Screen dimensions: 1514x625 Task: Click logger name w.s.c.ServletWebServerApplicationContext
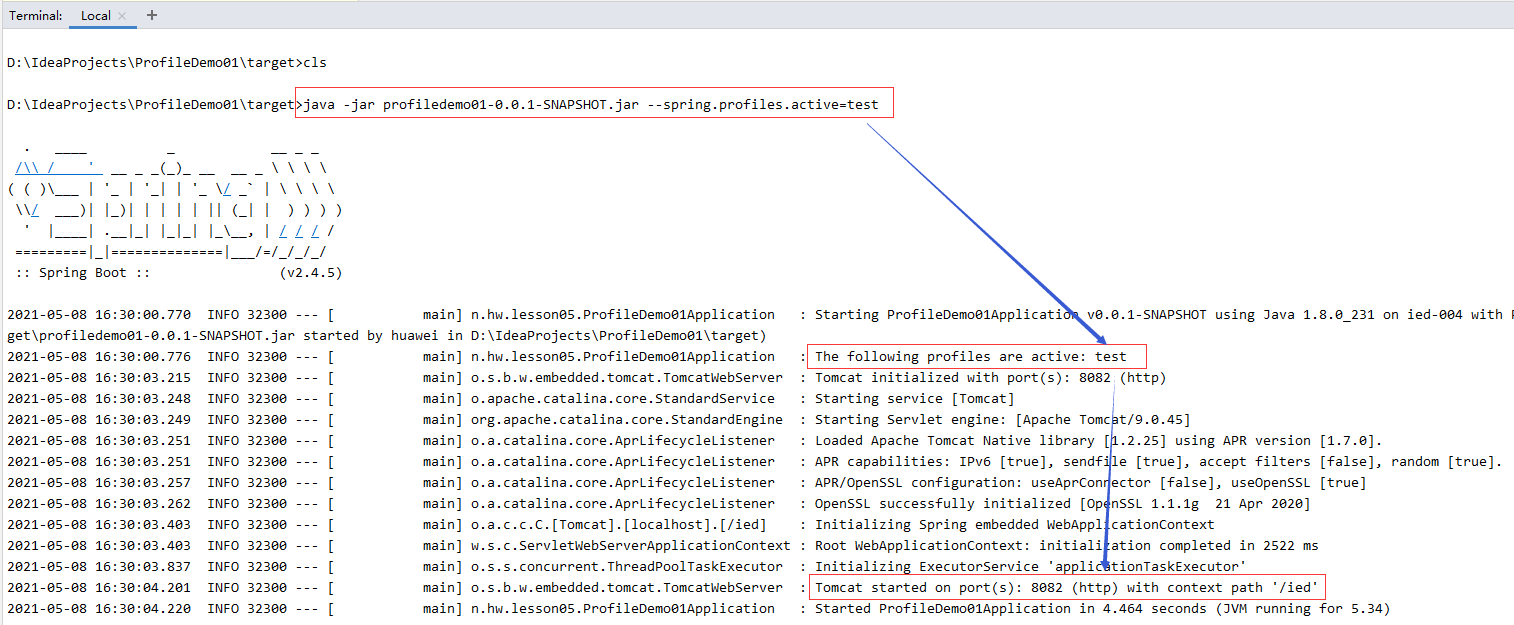point(631,545)
